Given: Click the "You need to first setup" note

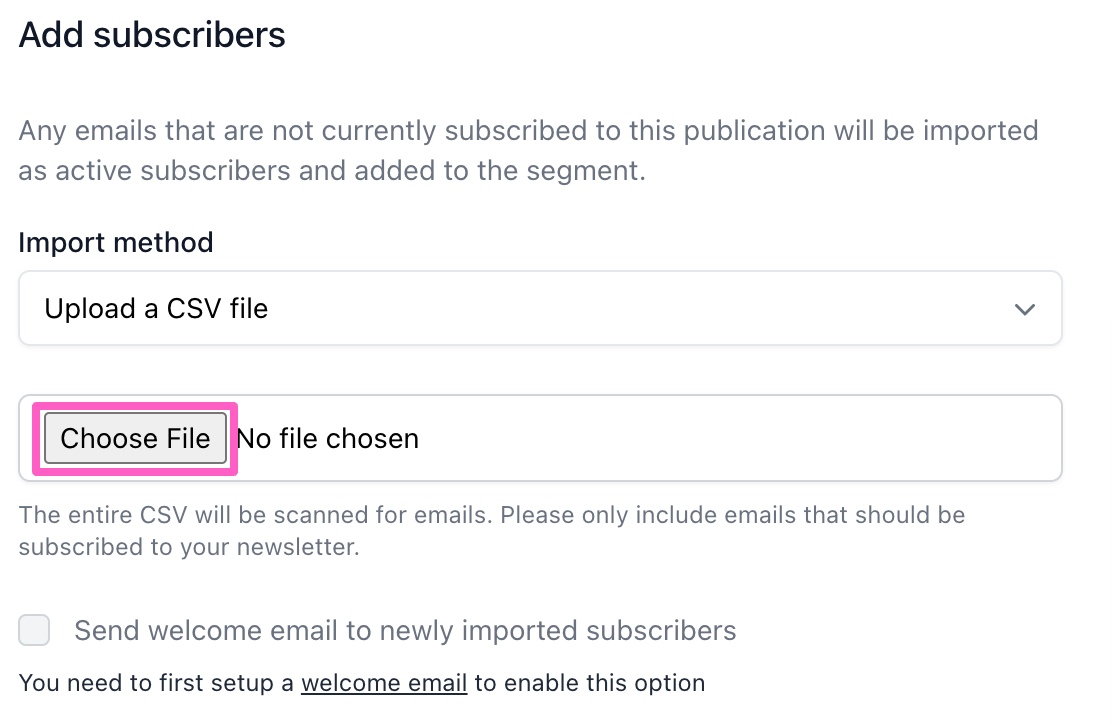Looking at the screenshot, I should point(156,683).
